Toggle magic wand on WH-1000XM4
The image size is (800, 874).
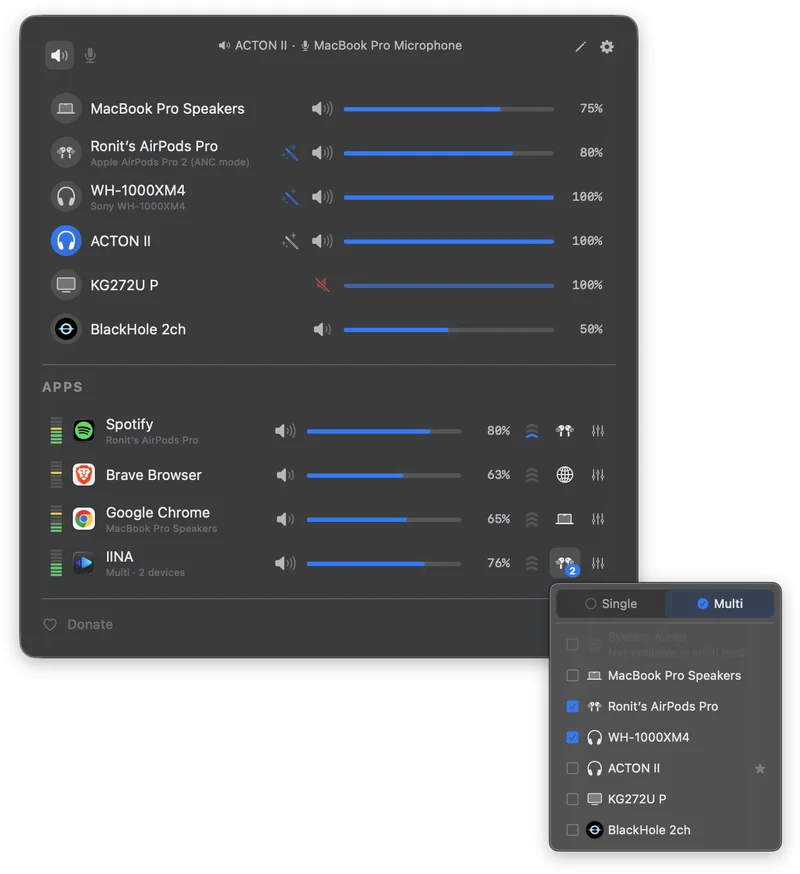tap(290, 196)
